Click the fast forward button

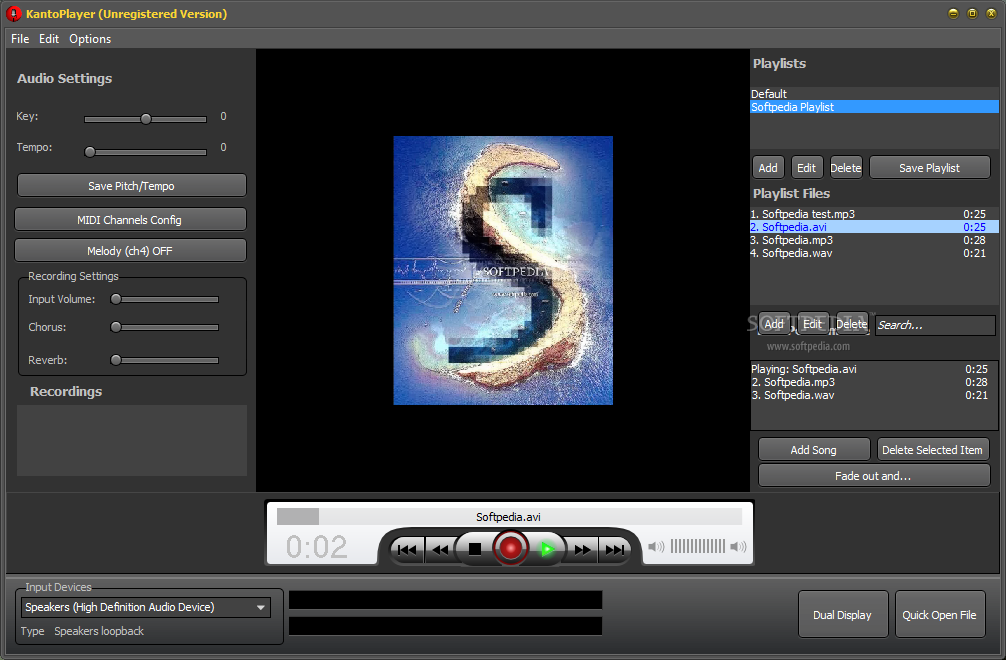coord(582,550)
